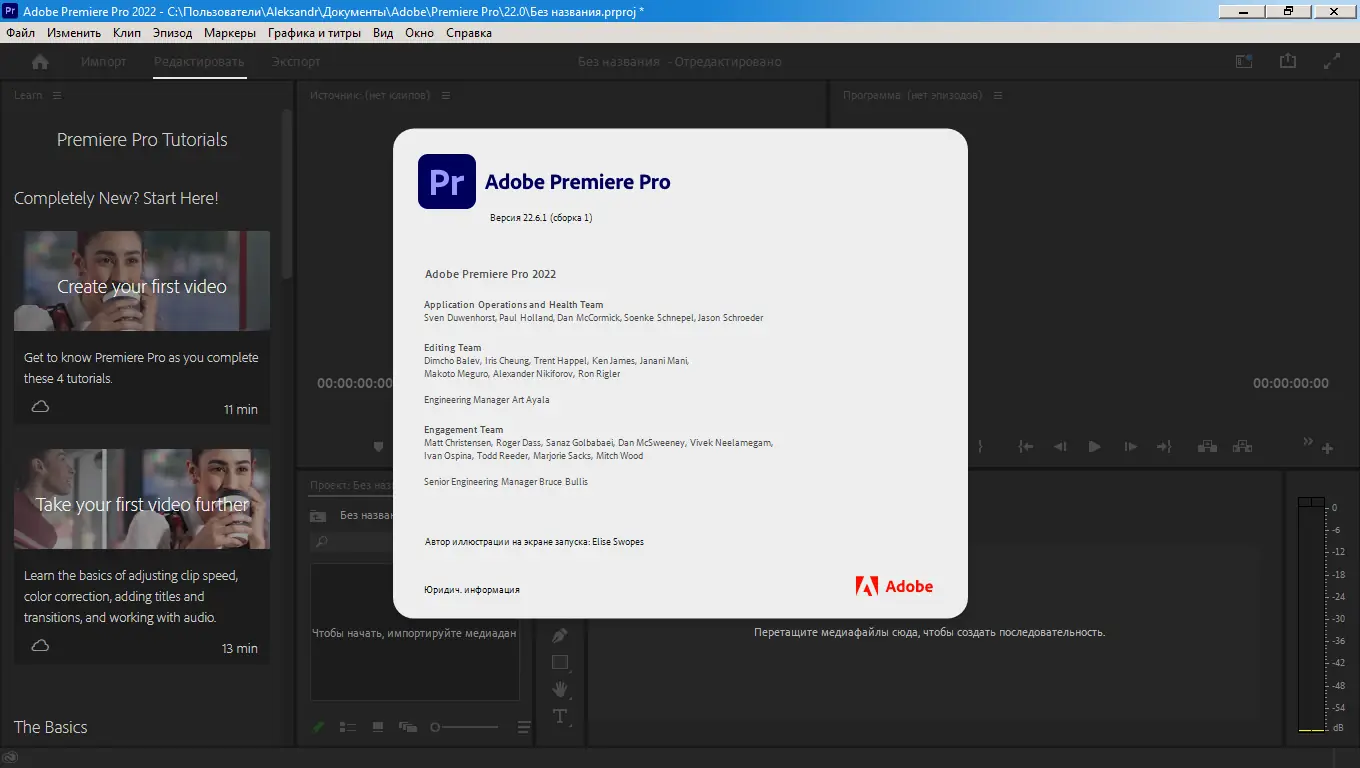Viewport: 1360px width, 768px height.
Task: Open the Project panel sort menu icon
Action: pos(524,727)
